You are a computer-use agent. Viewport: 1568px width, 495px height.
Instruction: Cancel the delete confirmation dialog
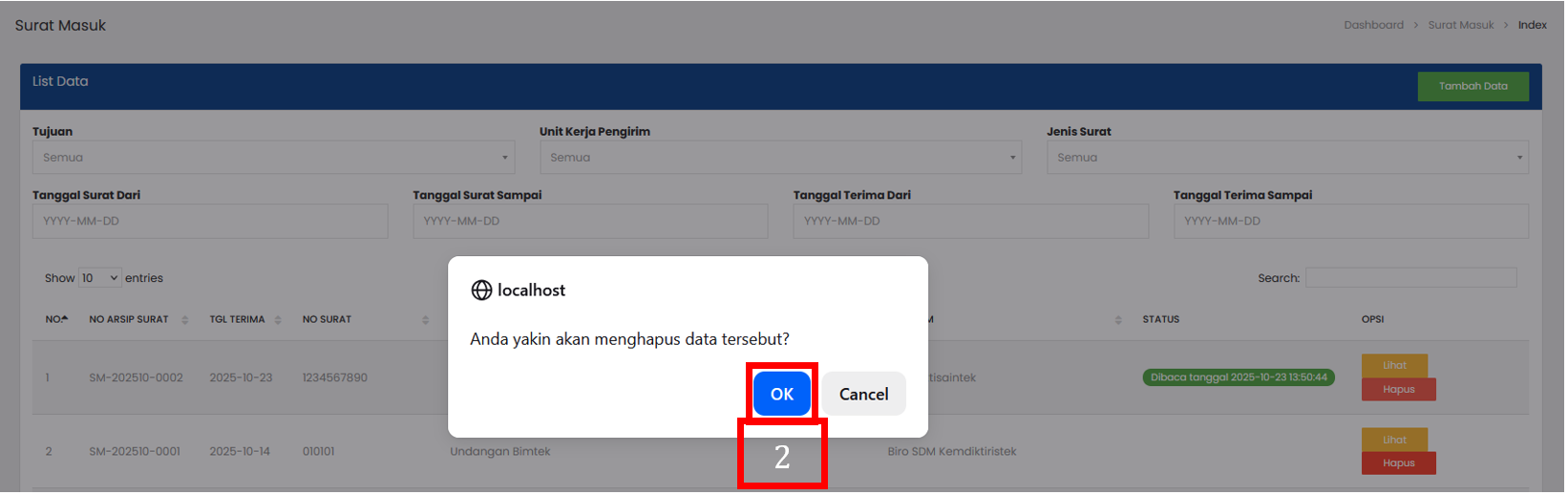(862, 394)
